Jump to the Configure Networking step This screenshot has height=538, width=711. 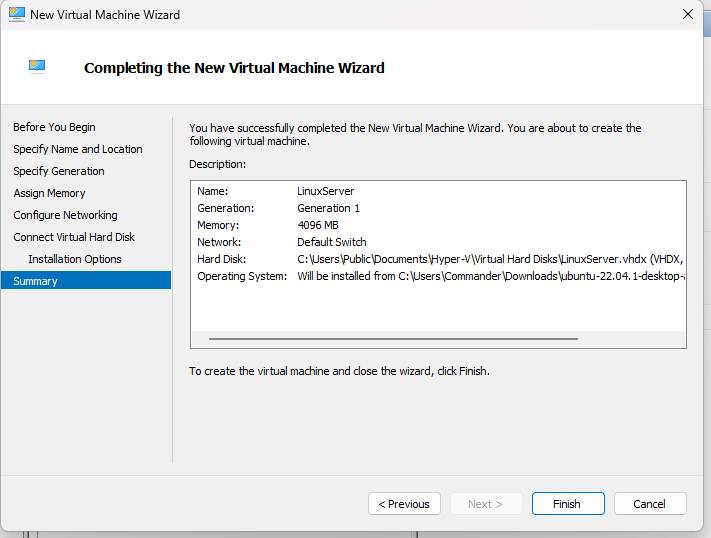(x=66, y=215)
